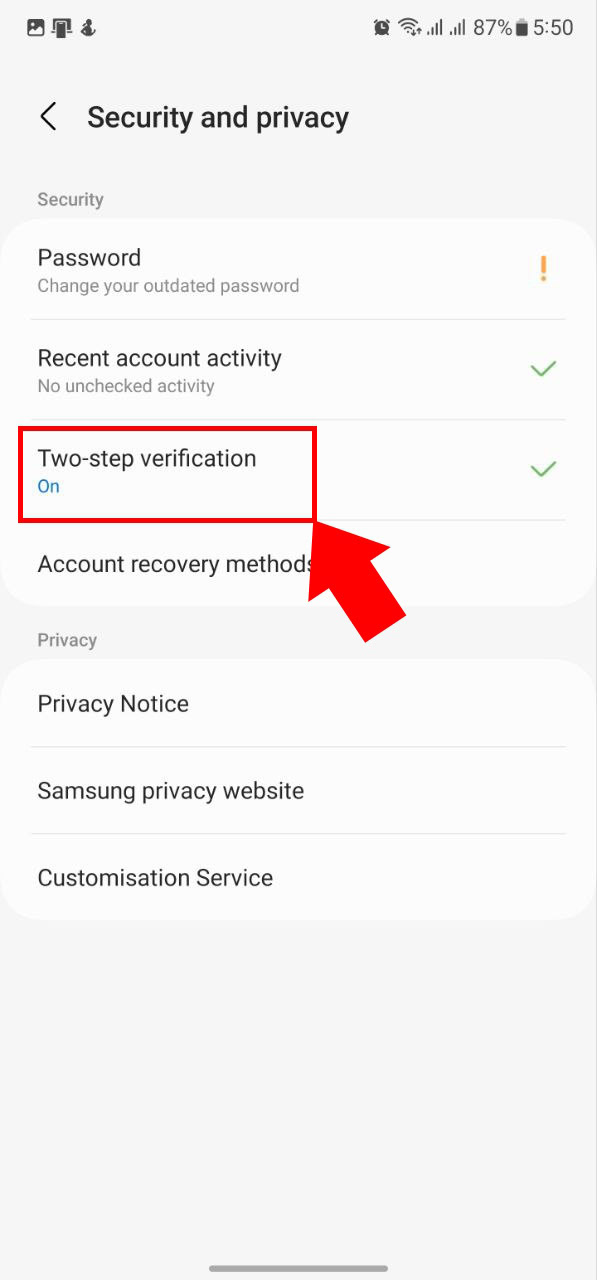Tap green checkmark beside Two-step verification
This screenshot has height=1280, width=597.
tap(543, 469)
